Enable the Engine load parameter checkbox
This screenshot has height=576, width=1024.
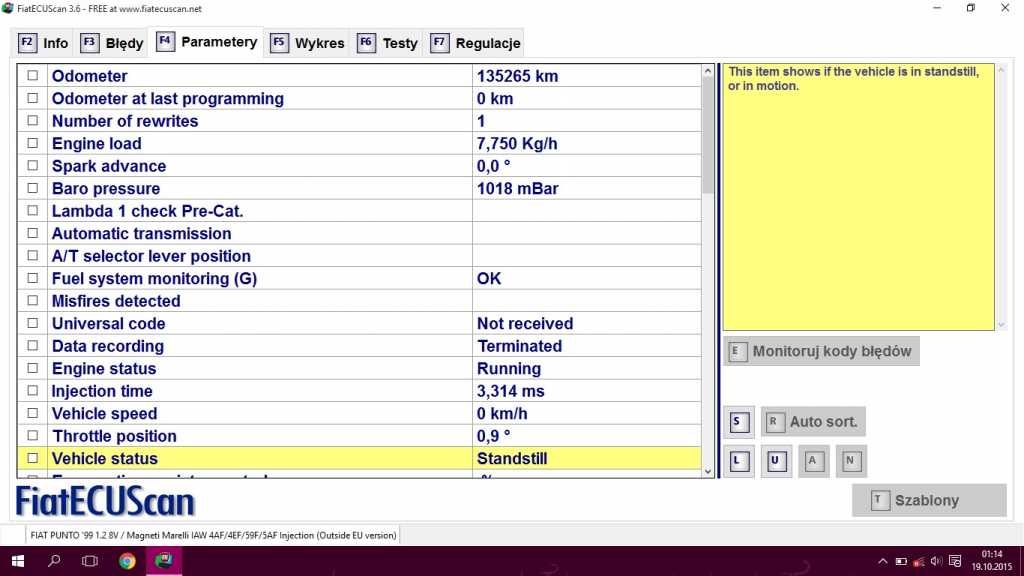(33, 144)
